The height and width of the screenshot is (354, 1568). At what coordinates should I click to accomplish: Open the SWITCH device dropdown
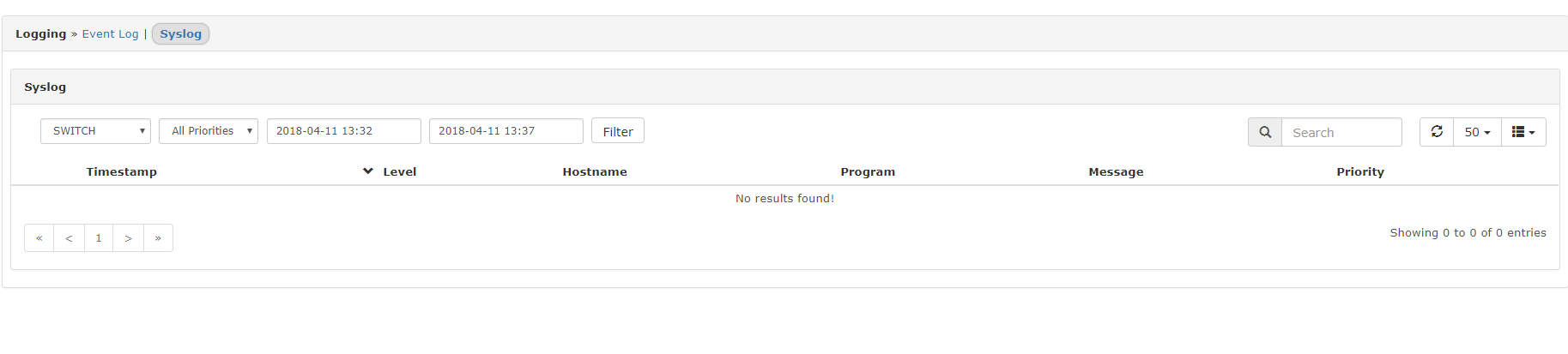95,131
